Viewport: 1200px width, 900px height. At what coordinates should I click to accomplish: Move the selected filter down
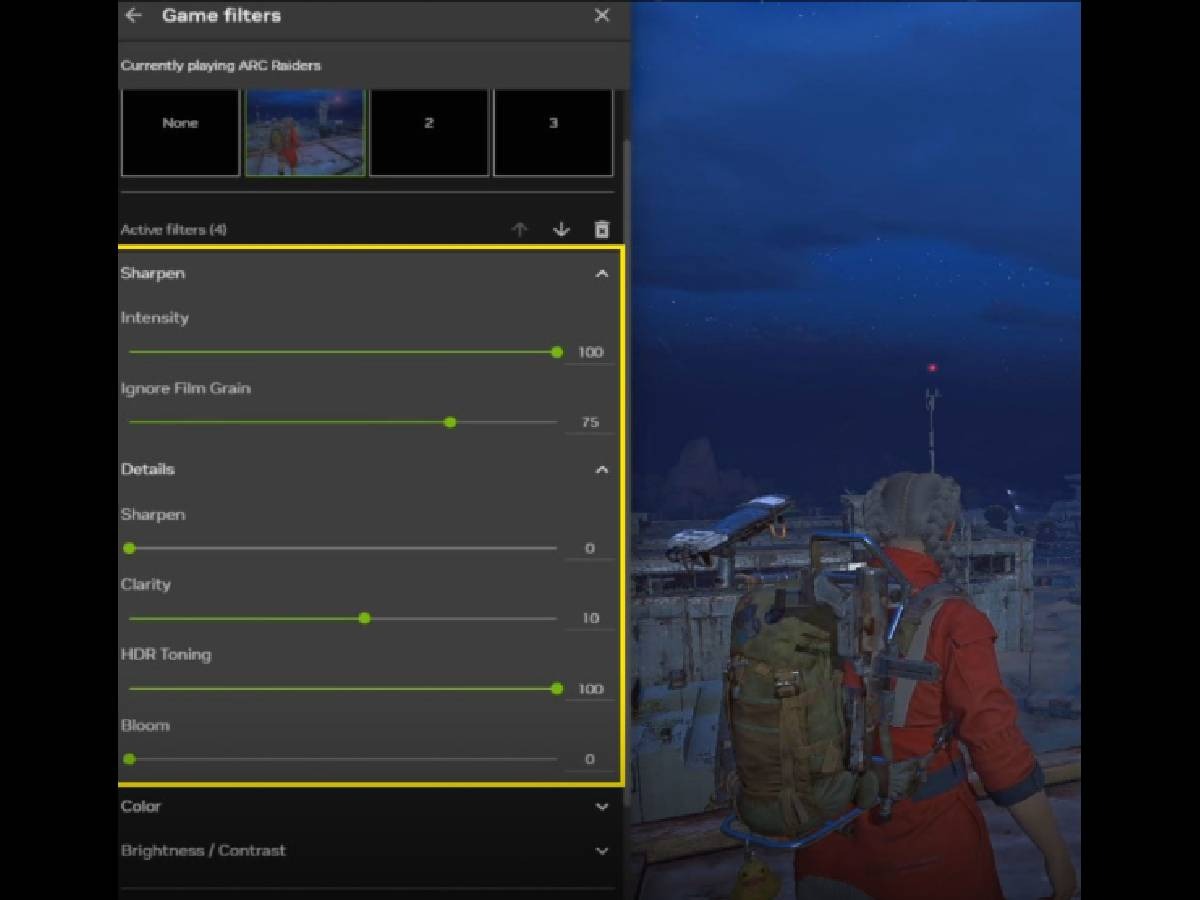coord(561,230)
